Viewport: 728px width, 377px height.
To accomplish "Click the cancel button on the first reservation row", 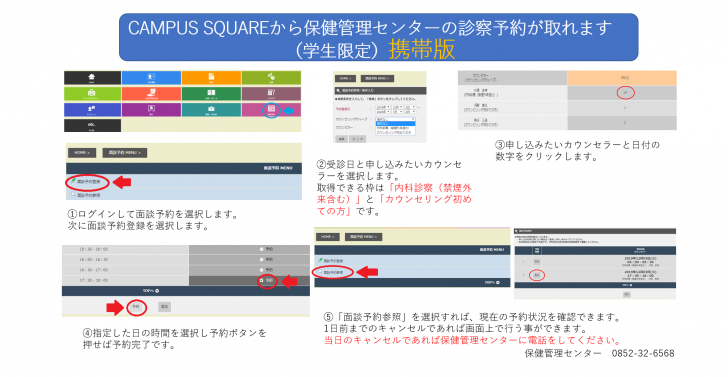I will pos(537,262).
